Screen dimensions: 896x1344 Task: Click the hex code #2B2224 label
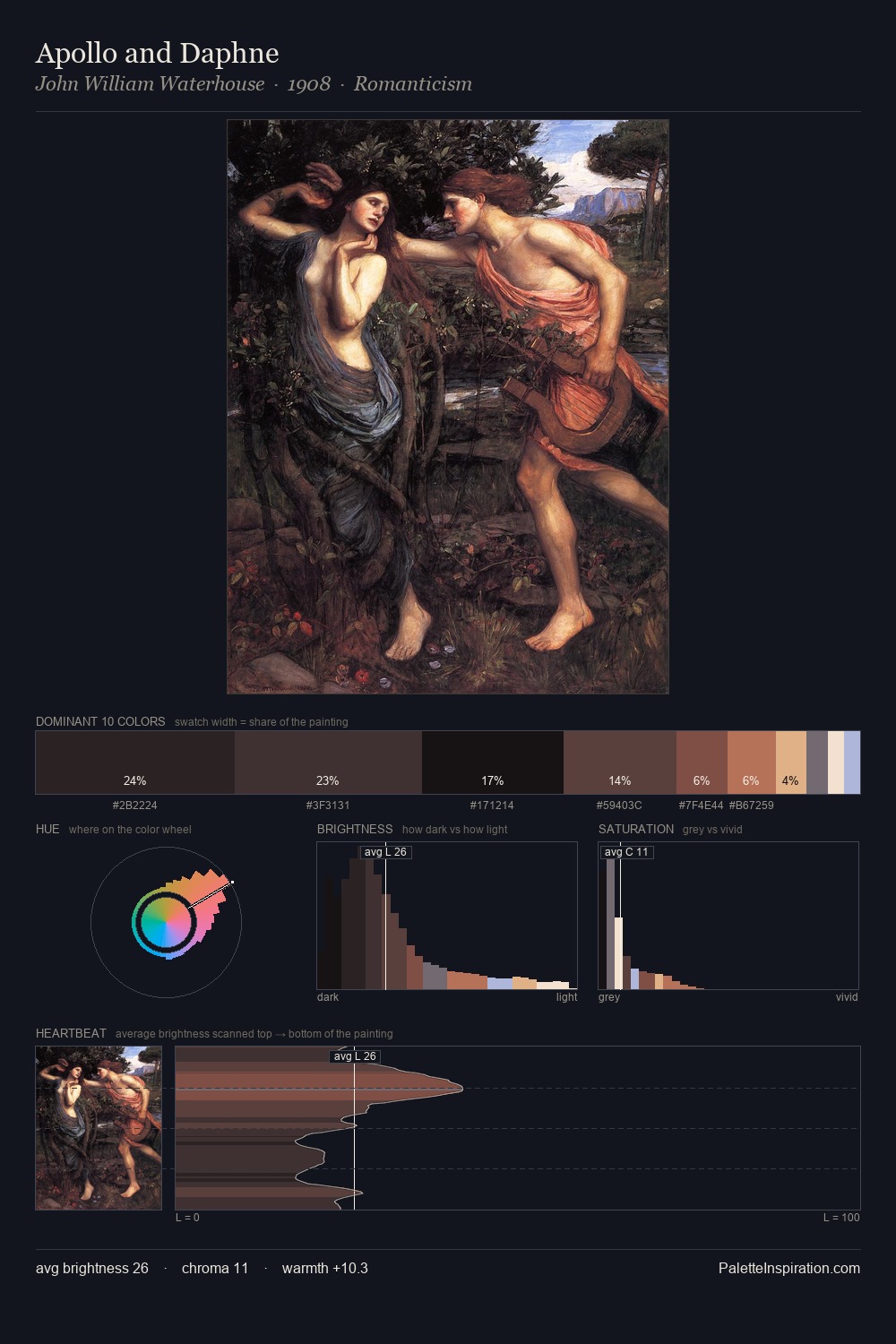pyautogui.click(x=135, y=806)
